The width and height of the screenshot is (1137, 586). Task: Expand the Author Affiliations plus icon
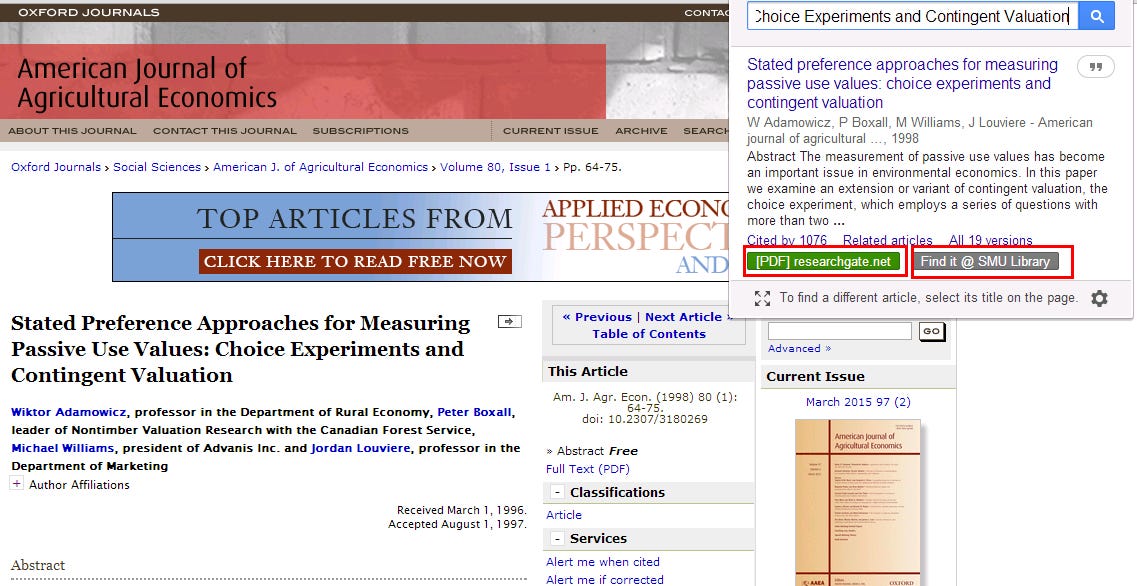click(16, 483)
